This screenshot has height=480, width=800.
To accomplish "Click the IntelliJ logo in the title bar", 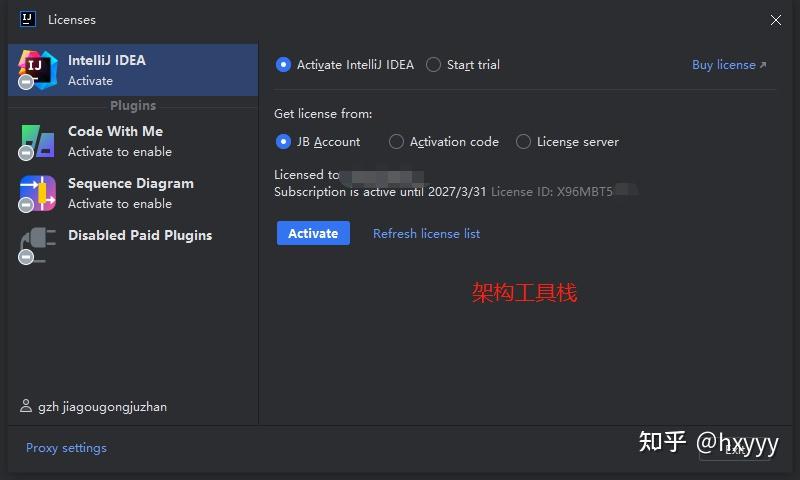I will pos(28,19).
